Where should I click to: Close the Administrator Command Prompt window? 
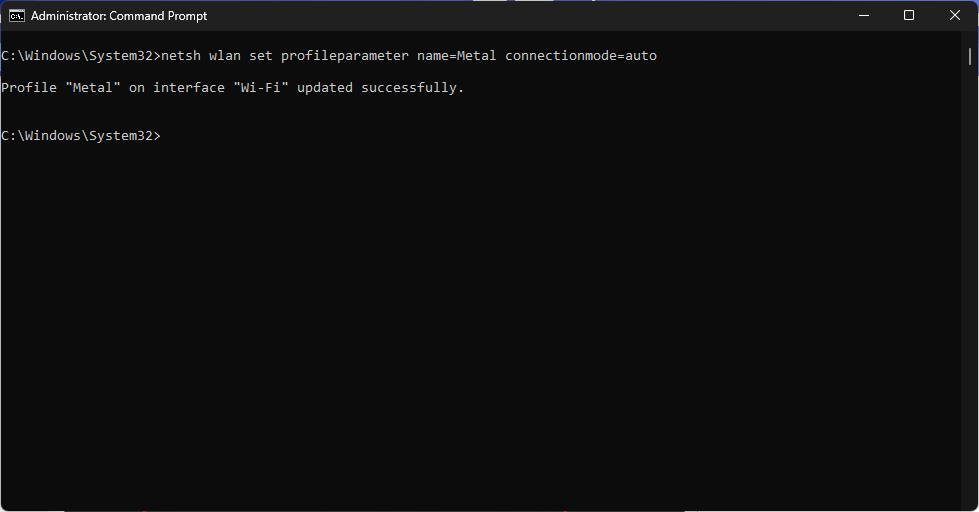click(x=955, y=16)
